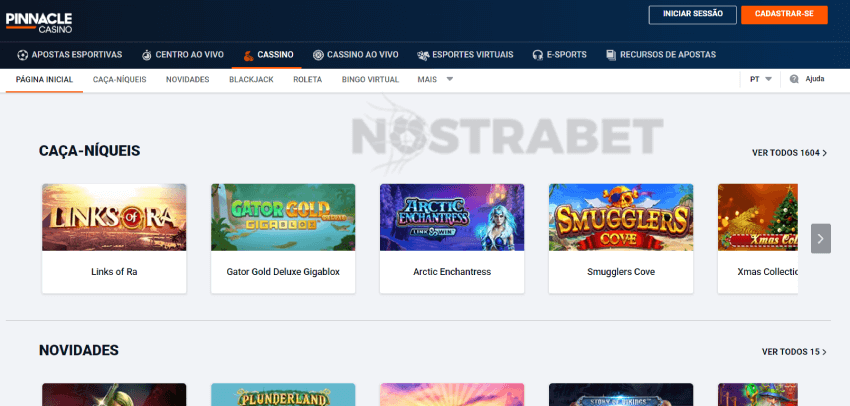Open the Novidades tab

tap(188, 80)
